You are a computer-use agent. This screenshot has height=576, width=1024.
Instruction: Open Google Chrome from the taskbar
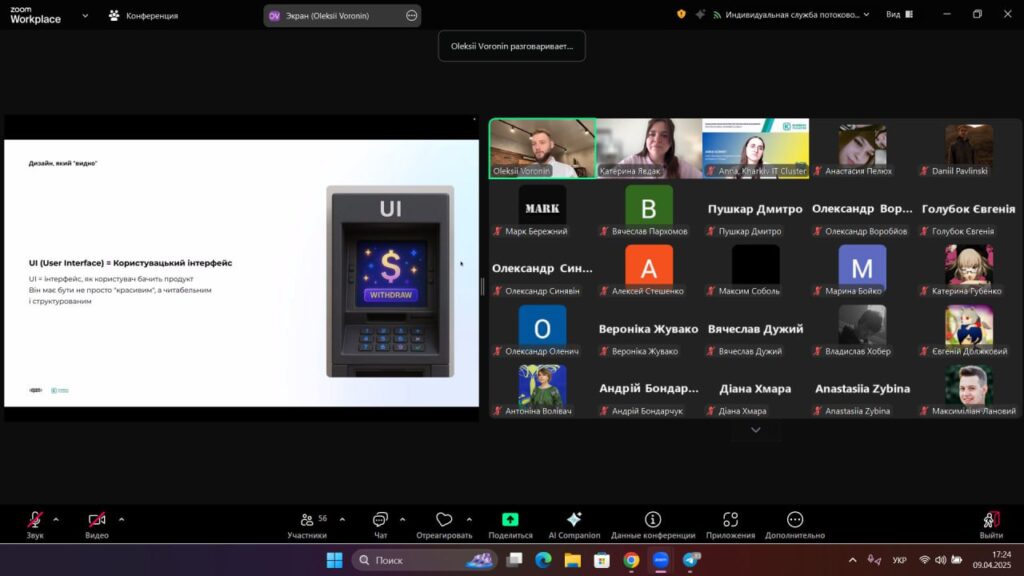click(x=631, y=560)
